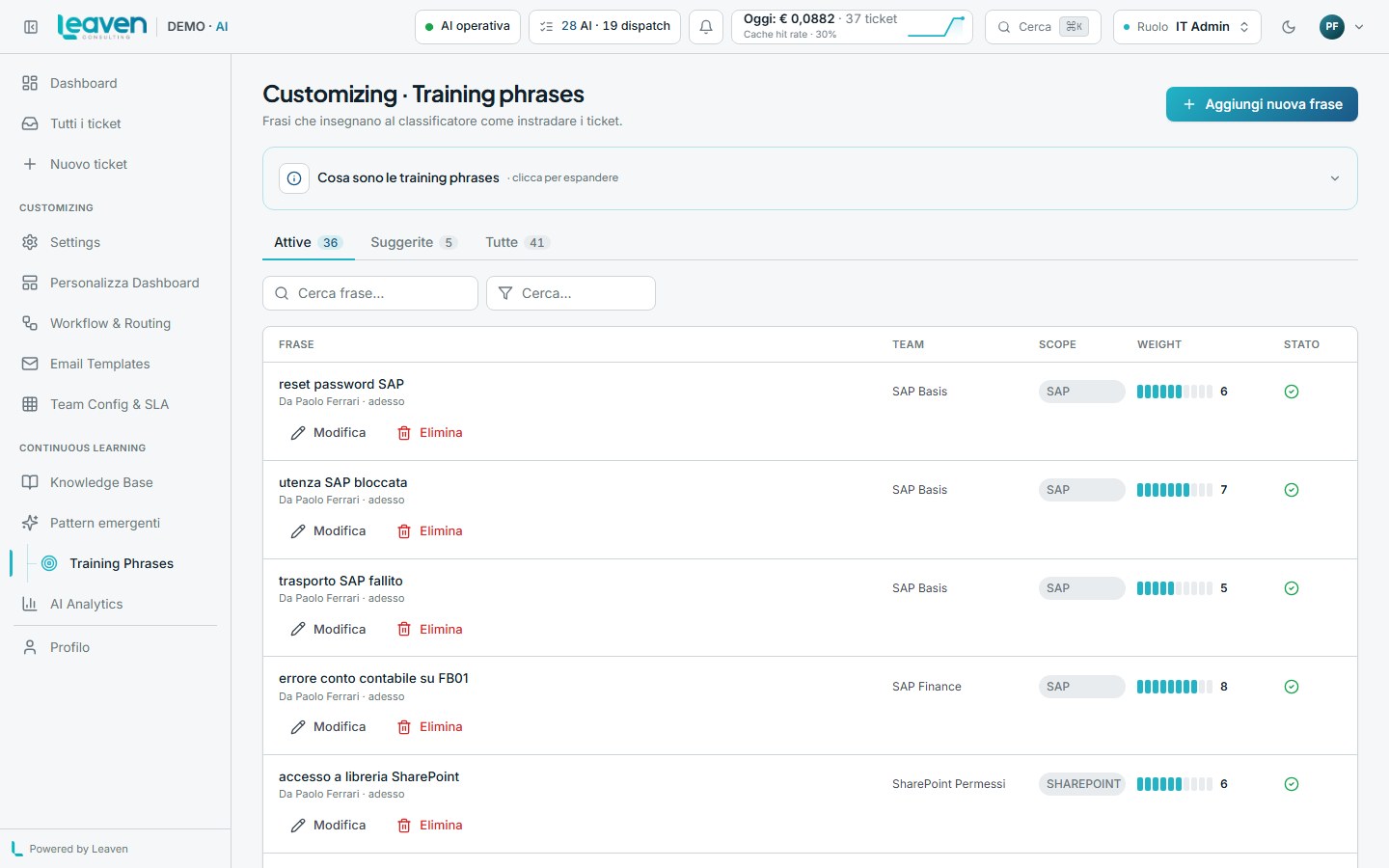Open Workflow & Routing page
This screenshot has height=868, width=1389.
[116, 323]
